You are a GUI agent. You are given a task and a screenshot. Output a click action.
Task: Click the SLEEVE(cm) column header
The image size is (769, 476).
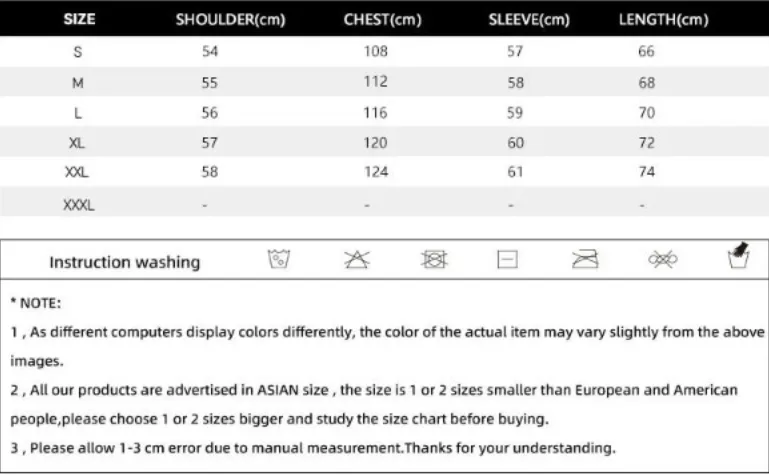point(529,20)
